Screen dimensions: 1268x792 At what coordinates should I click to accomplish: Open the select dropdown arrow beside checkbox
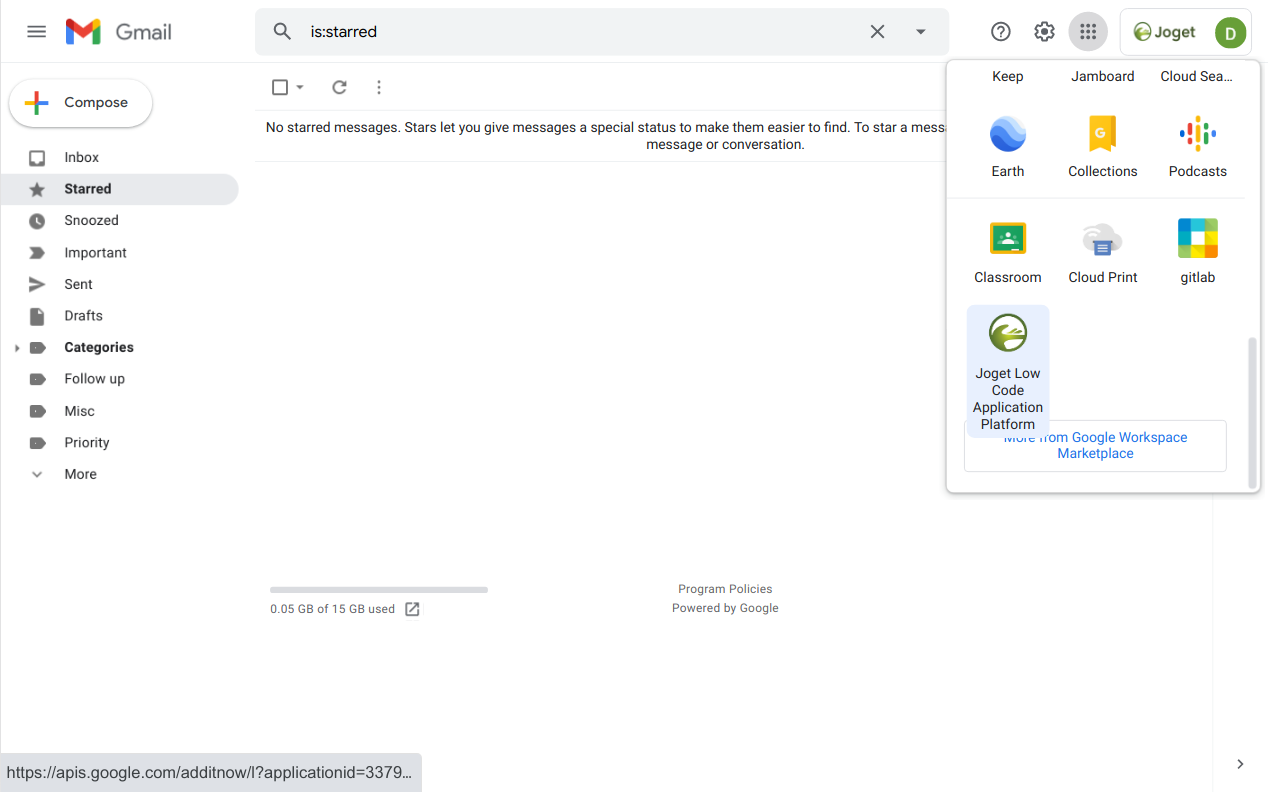tap(300, 88)
